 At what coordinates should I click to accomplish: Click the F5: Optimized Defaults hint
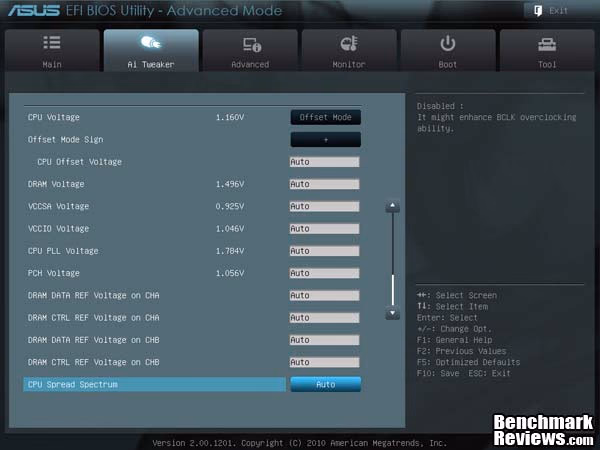[468, 362]
